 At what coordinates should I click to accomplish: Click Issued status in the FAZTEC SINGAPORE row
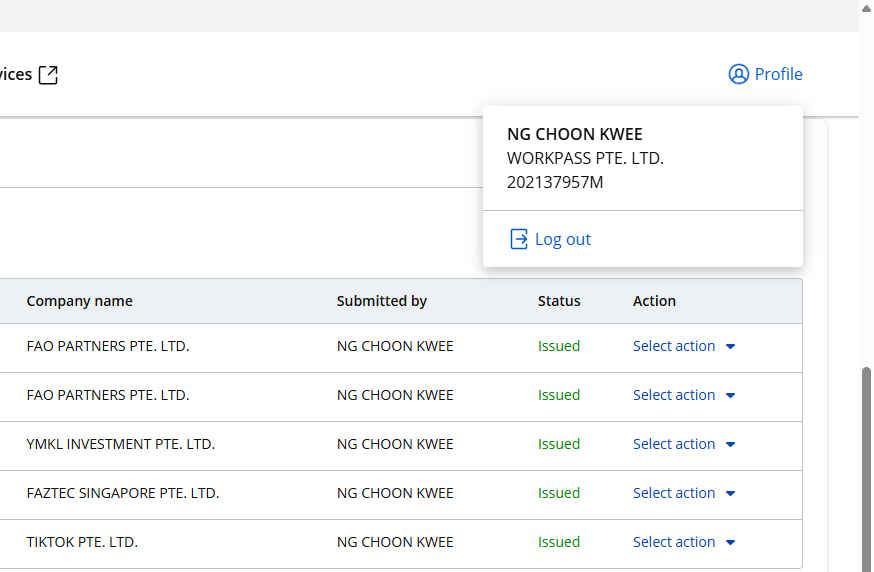[559, 493]
